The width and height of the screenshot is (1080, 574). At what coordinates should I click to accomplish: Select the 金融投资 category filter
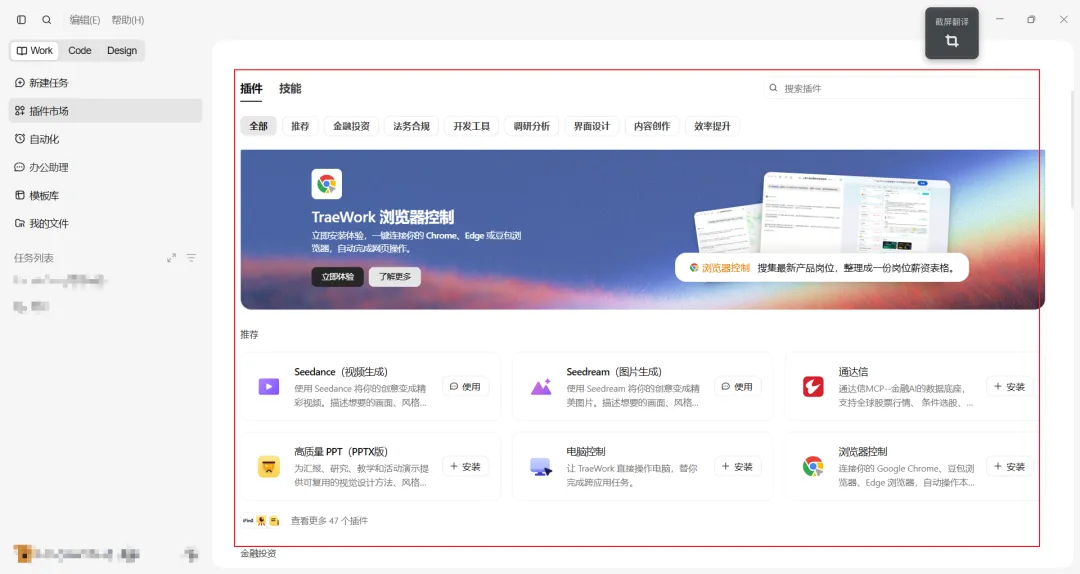(351, 126)
